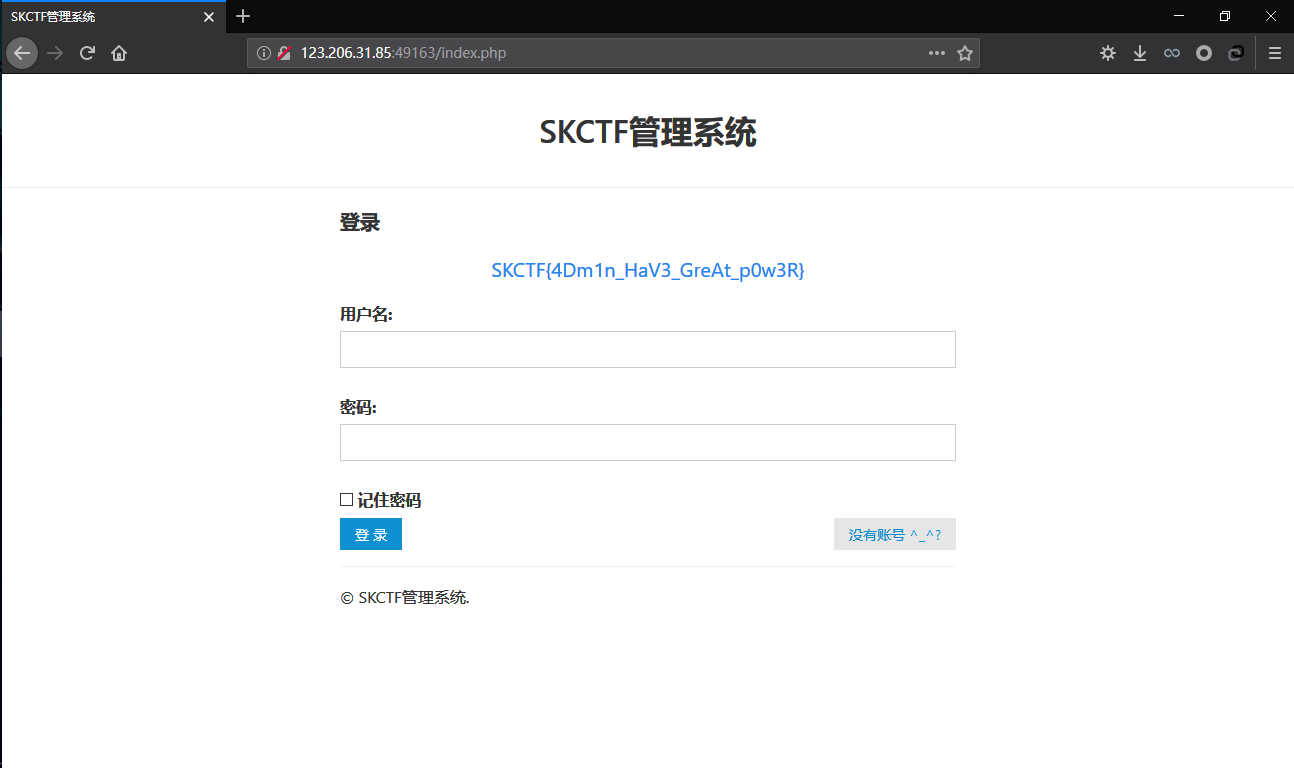Select the SKCTF{4Dm1n_HaV3_GreAt_p0w3R} flag text
The width and height of the screenshot is (1294, 768).
pyautogui.click(x=648, y=270)
